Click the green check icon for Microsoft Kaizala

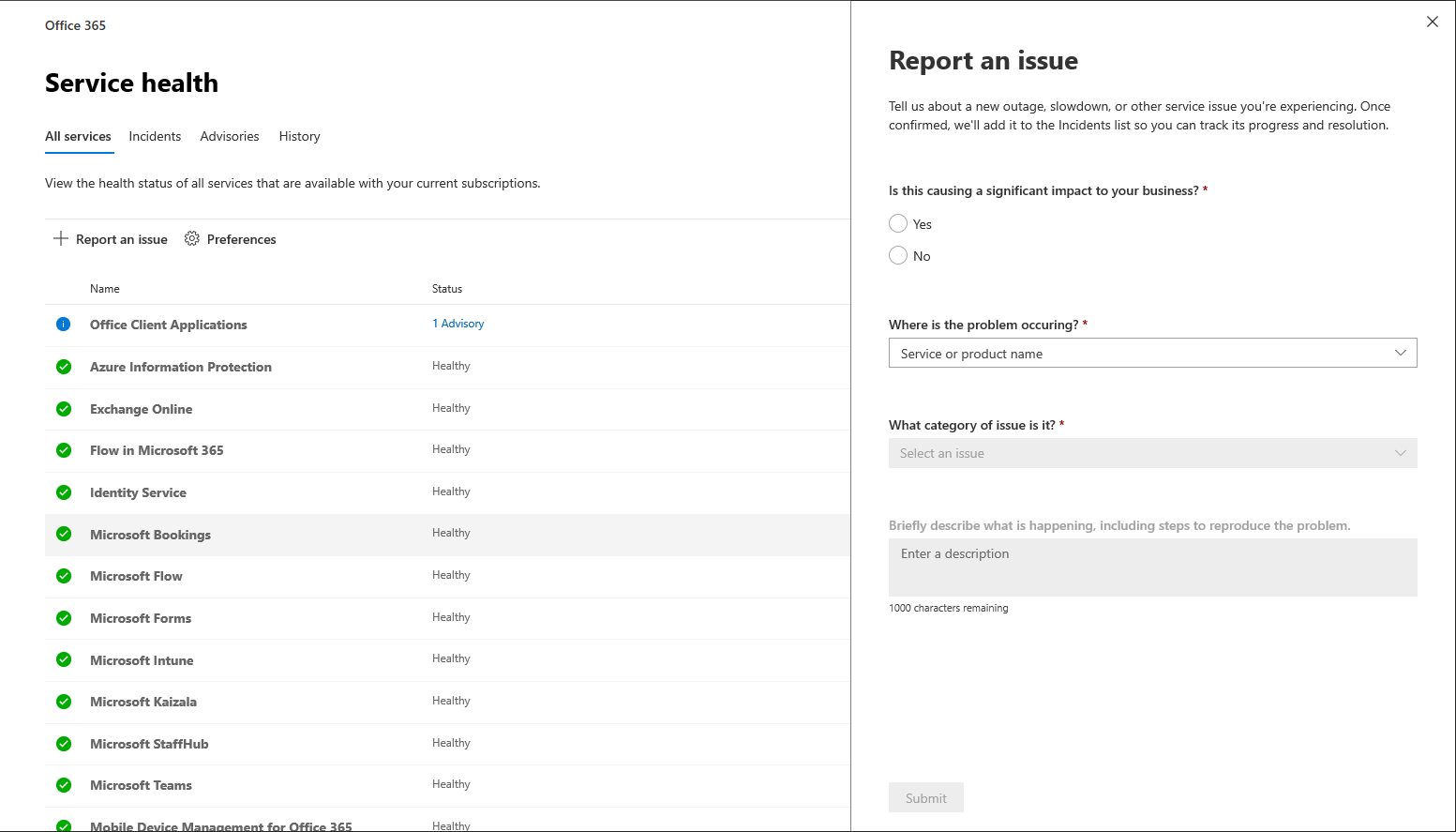[x=64, y=702]
